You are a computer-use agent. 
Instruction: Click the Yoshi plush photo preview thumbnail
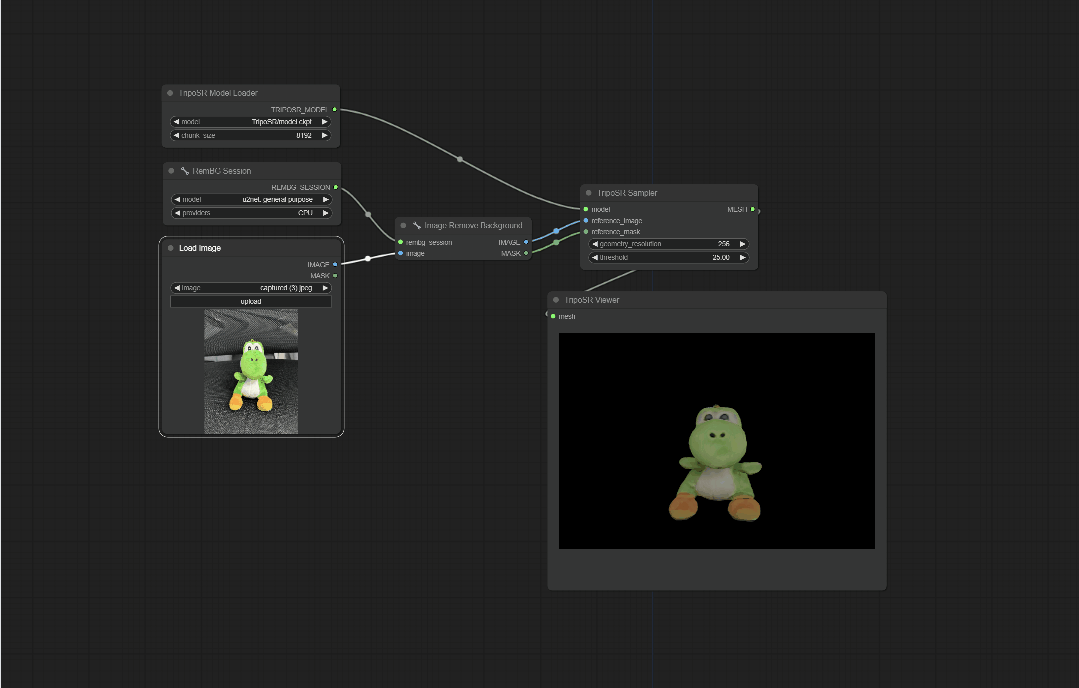(251, 372)
